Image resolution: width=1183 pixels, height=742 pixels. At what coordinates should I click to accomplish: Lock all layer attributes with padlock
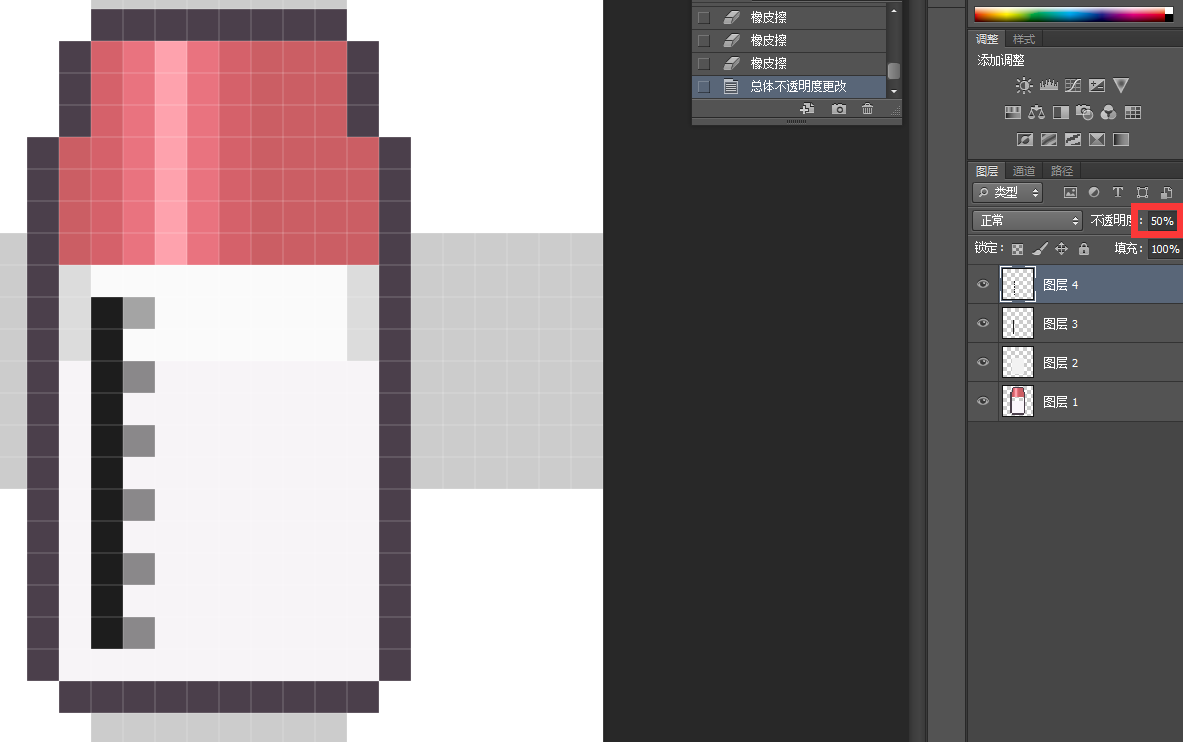pos(1084,248)
